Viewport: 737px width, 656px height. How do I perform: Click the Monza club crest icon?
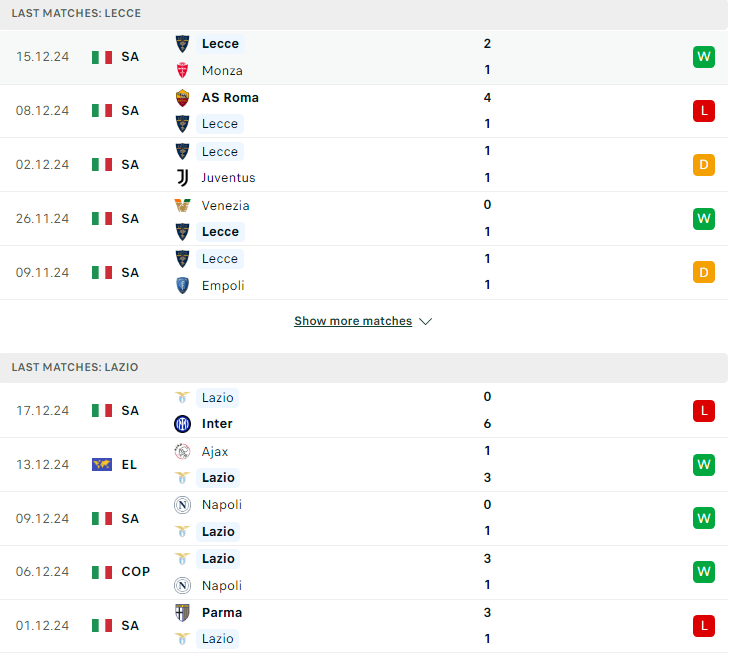coord(184,71)
